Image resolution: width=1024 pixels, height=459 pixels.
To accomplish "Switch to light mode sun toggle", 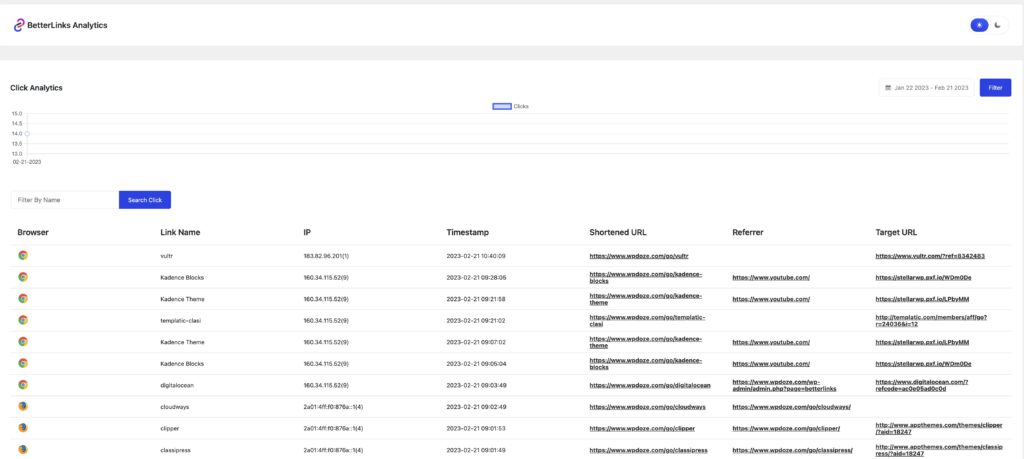I will (979, 25).
